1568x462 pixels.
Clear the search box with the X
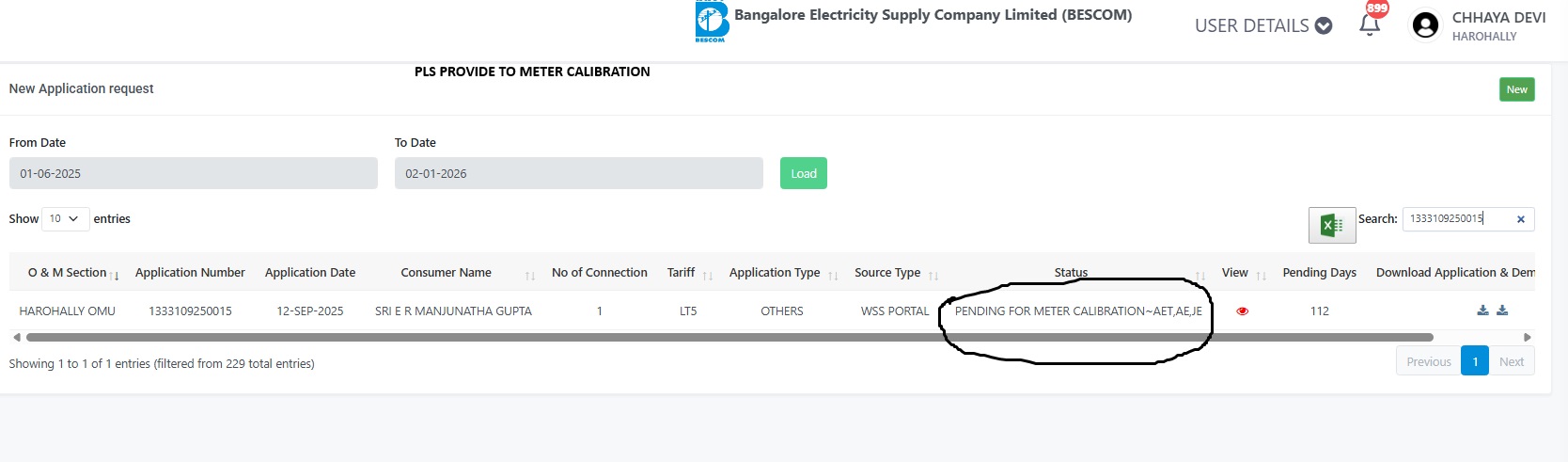point(1520,219)
